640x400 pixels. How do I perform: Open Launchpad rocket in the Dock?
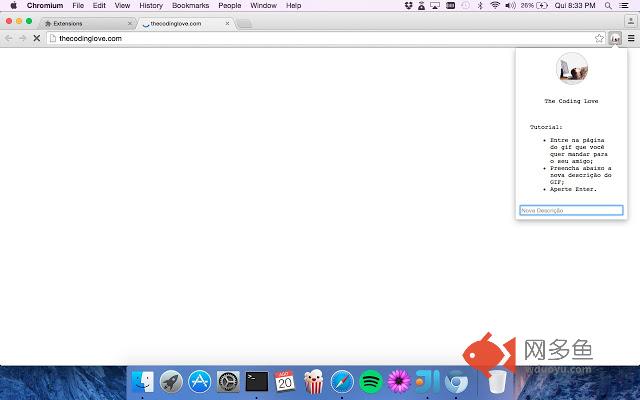(171, 382)
